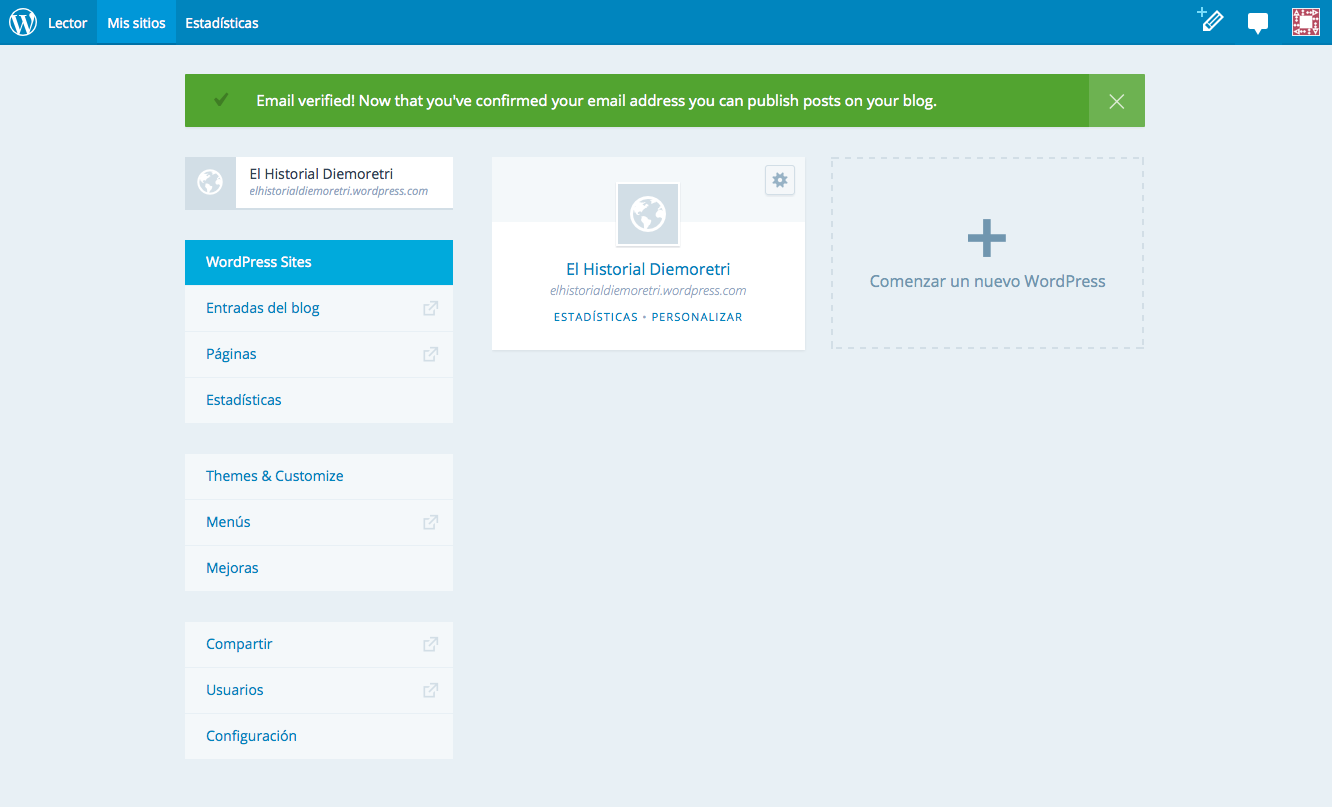
Task: Click the plus icon to add new WordPress
Action: tap(987, 238)
